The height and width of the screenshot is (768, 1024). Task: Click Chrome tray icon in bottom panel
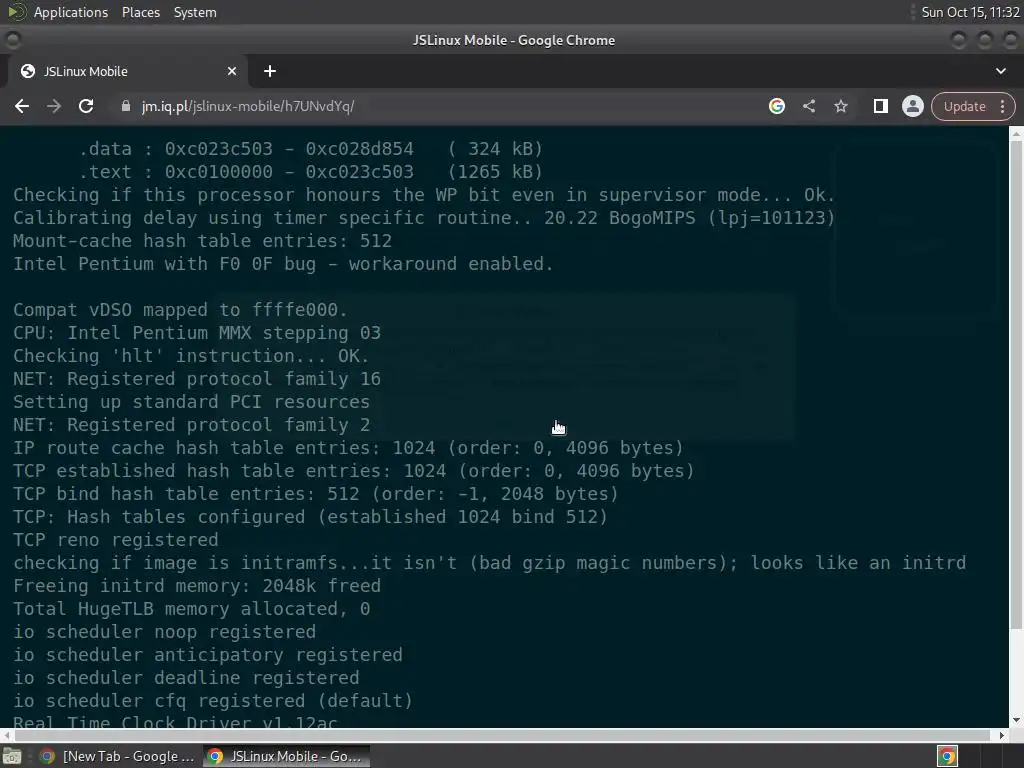[947, 756]
